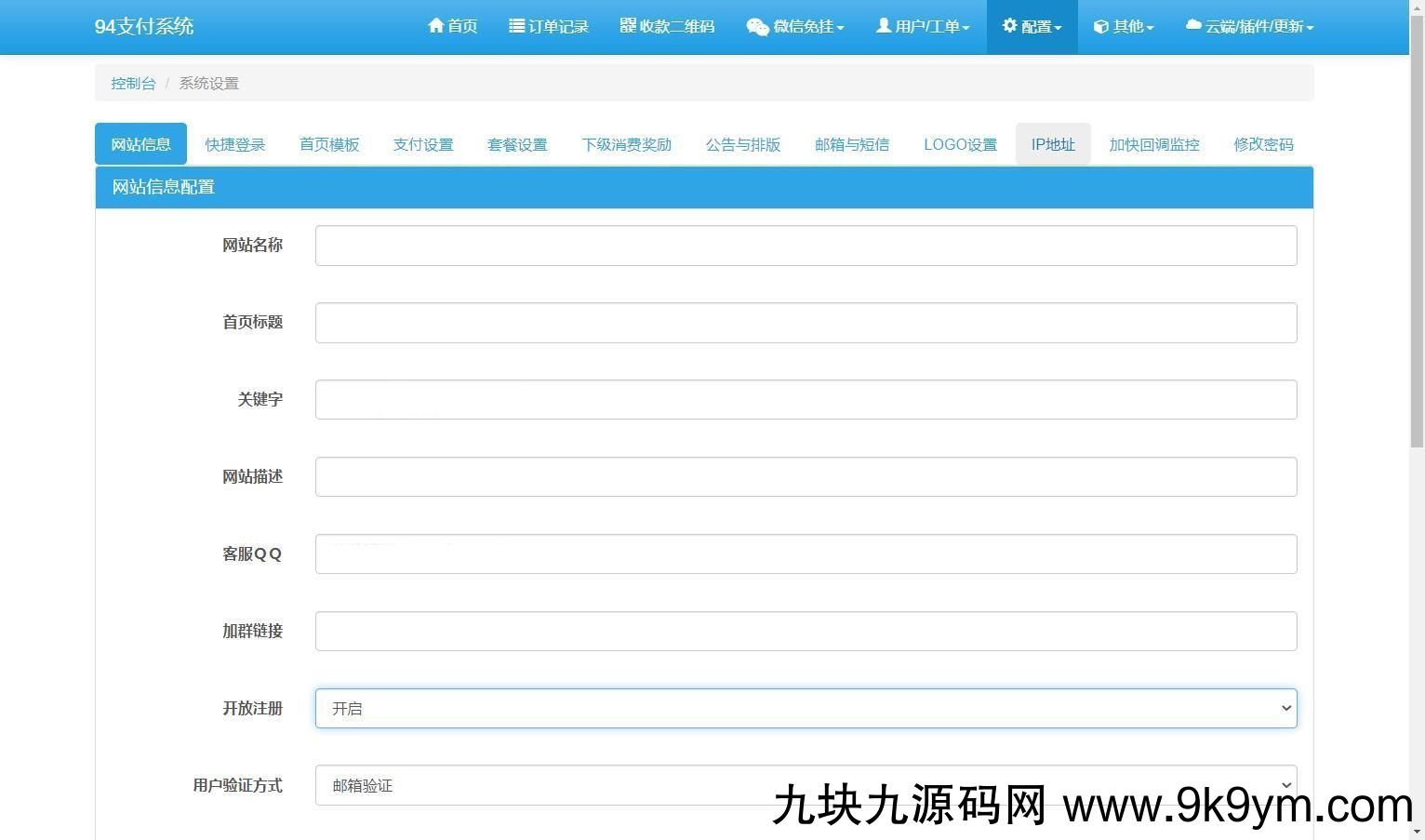The image size is (1425, 840).
Task: Open the WeChat icon menu
Action: [x=757, y=27]
